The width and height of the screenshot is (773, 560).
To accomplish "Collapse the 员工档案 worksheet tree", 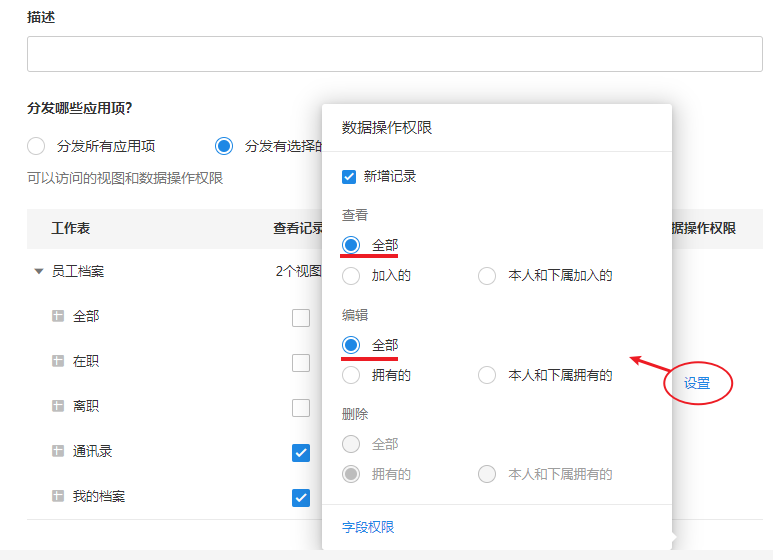I will pyautogui.click(x=39, y=271).
